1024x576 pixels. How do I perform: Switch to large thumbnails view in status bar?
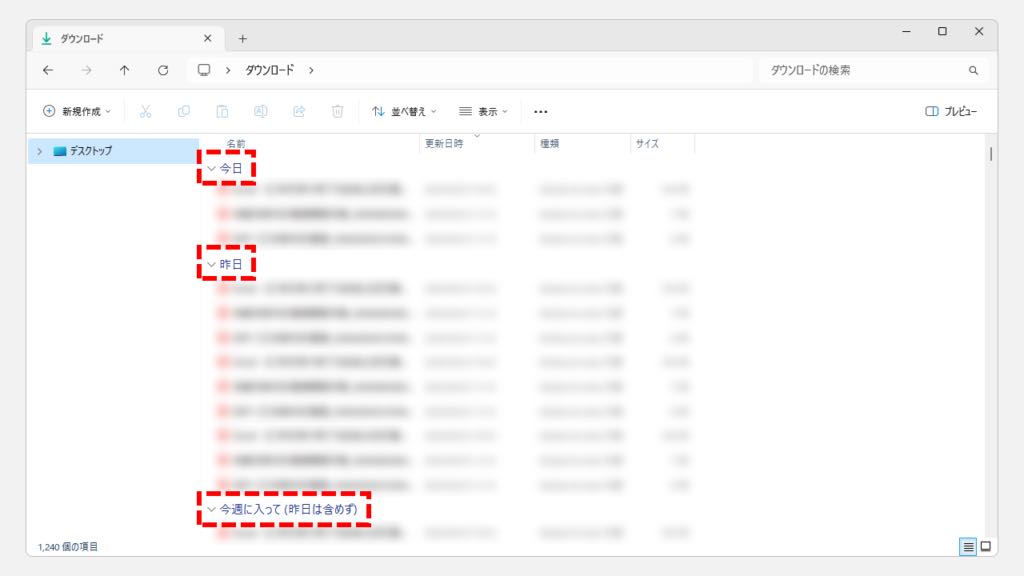(985, 546)
